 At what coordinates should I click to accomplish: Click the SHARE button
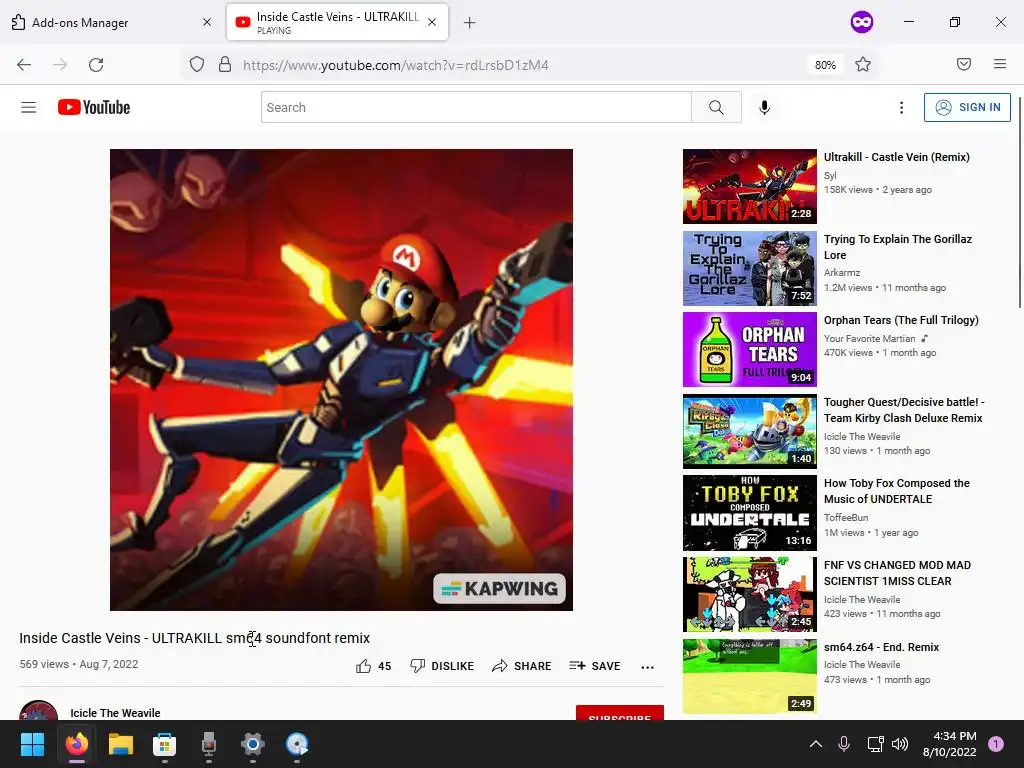click(522, 666)
